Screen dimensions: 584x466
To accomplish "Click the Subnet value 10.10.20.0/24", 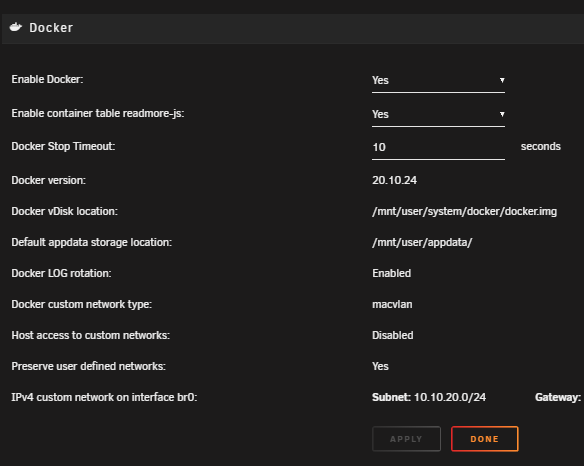I will 450,397.
